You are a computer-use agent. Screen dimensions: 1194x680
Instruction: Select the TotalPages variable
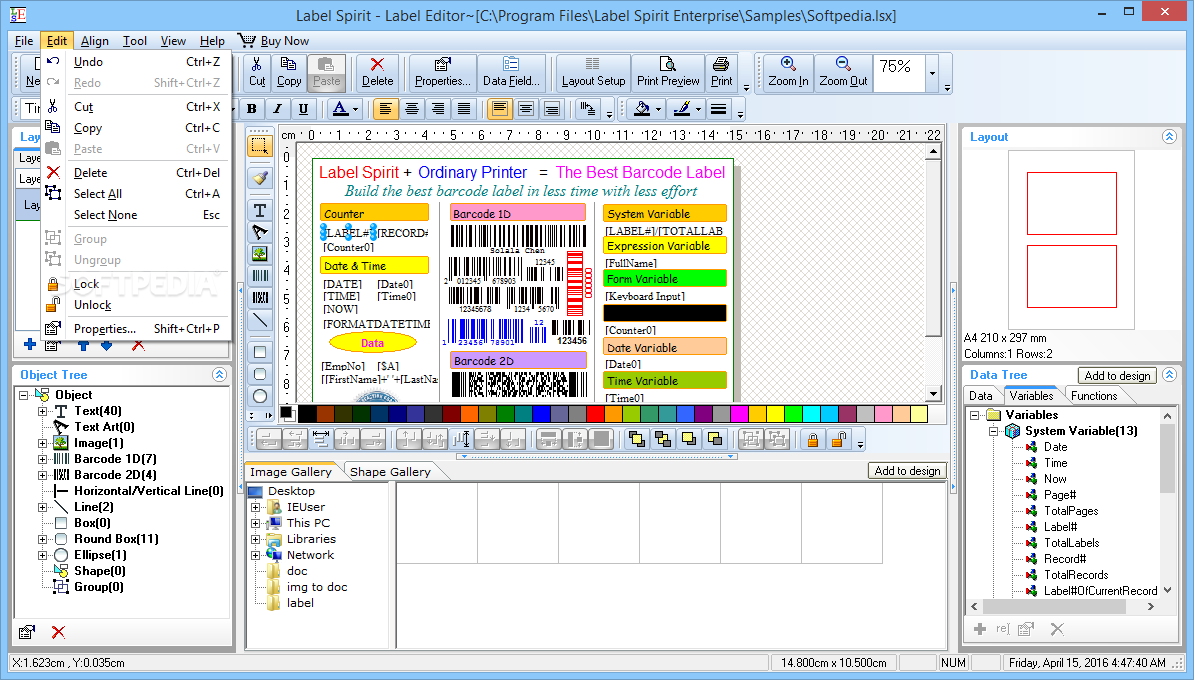pos(1071,511)
